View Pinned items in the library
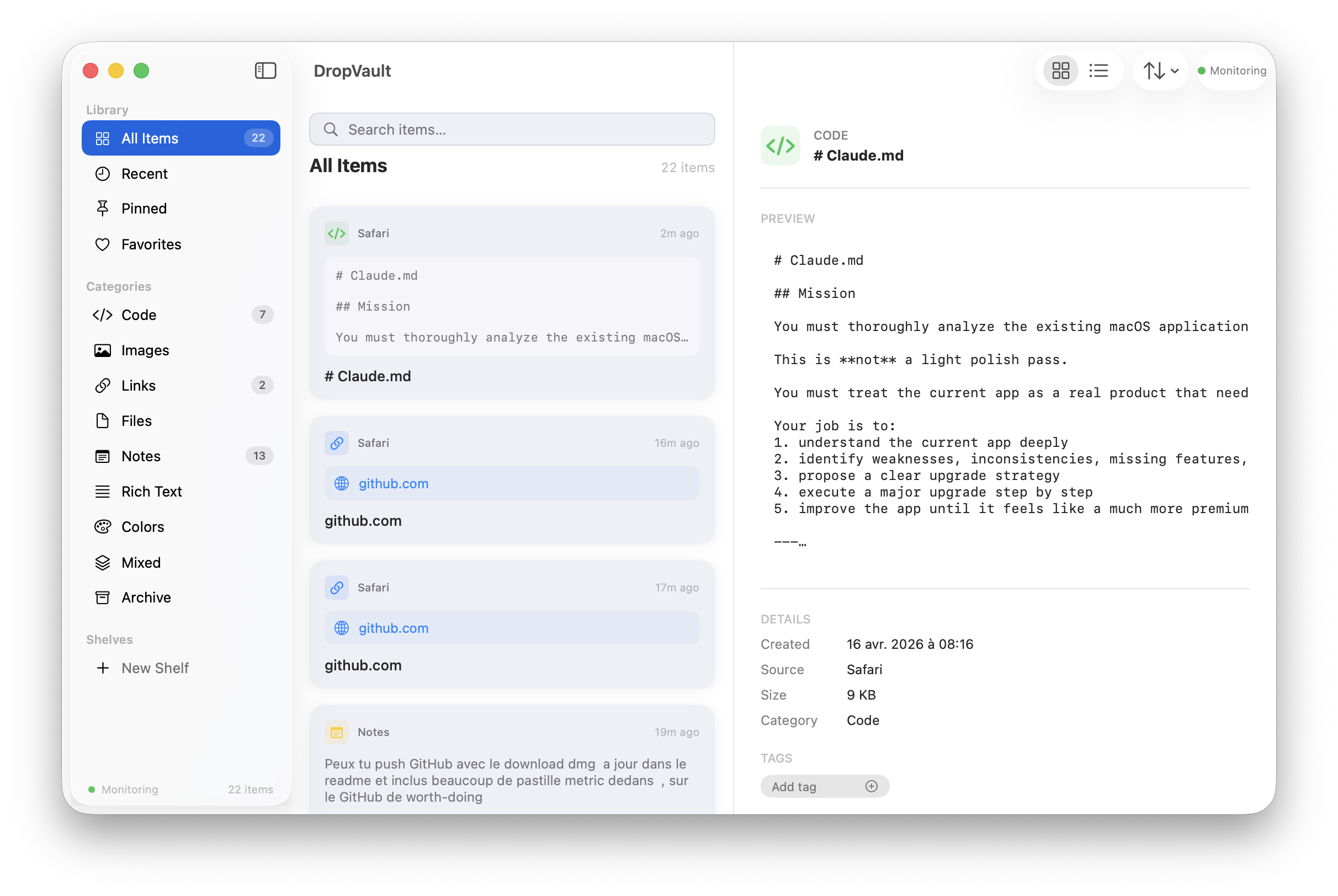This screenshot has width=1338, height=896. (x=144, y=209)
